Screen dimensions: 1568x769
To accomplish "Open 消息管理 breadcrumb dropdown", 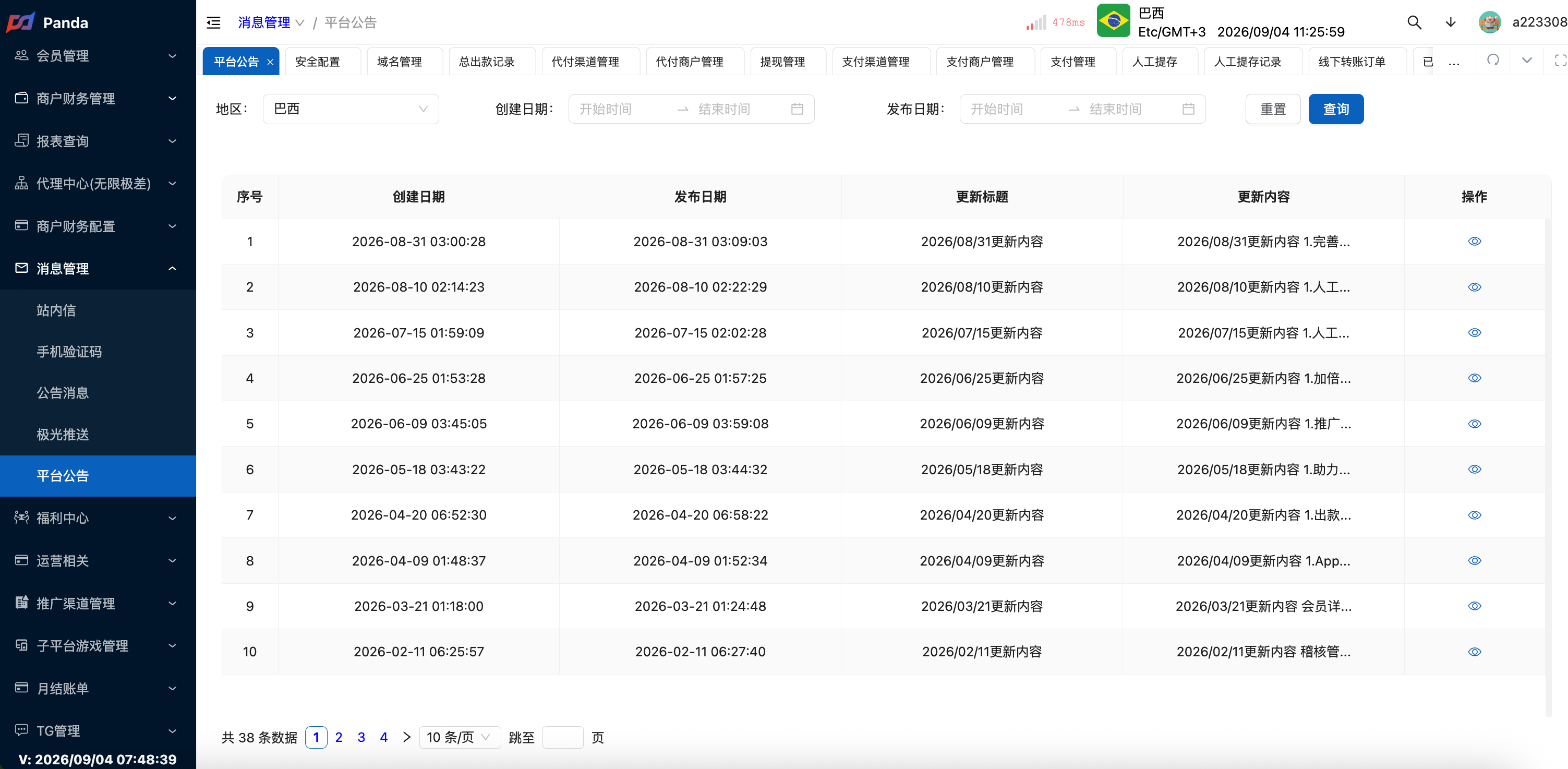I will (x=270, y=23).
